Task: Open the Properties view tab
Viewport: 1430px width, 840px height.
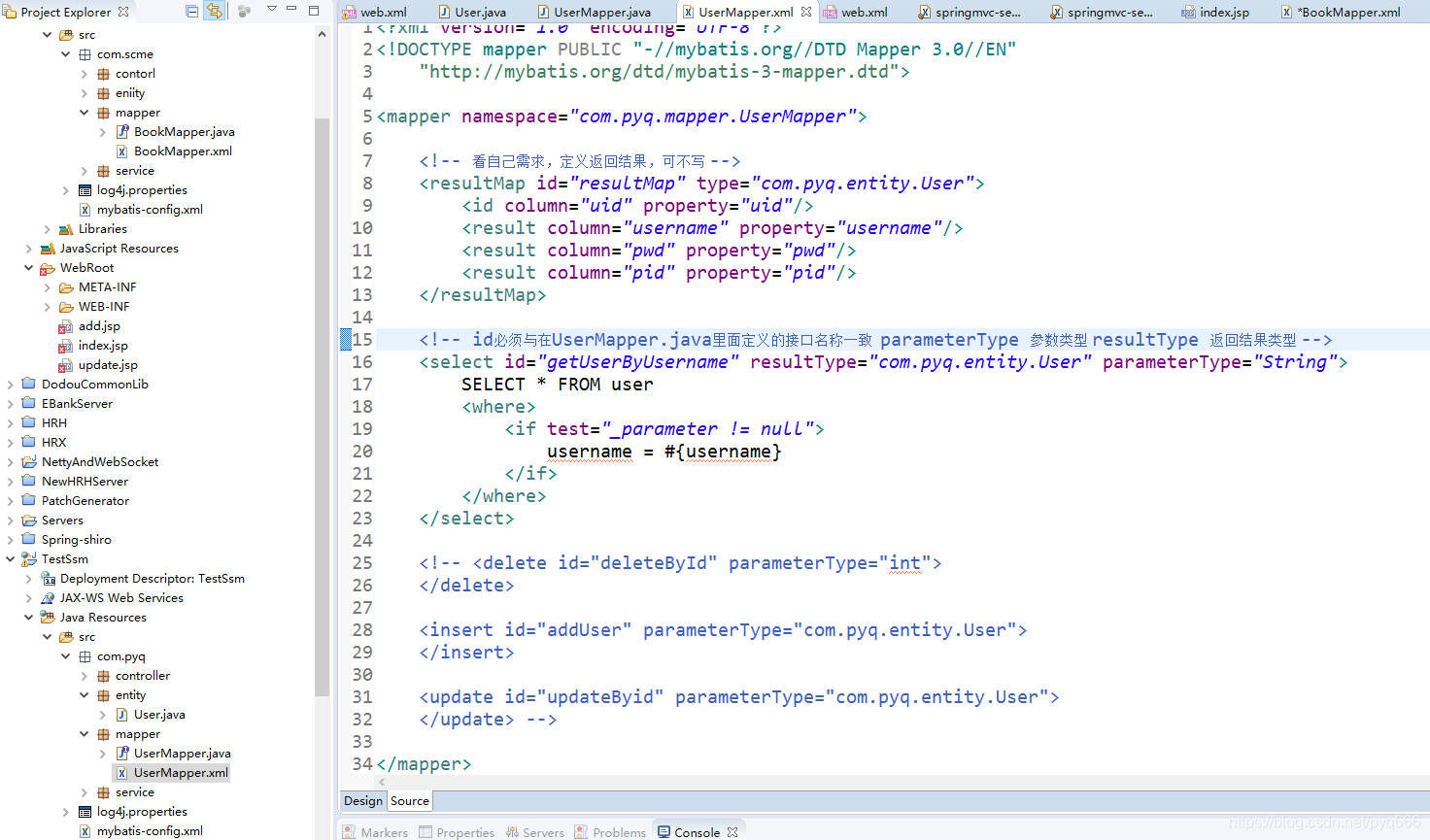Action: click(x=457, y=832)
